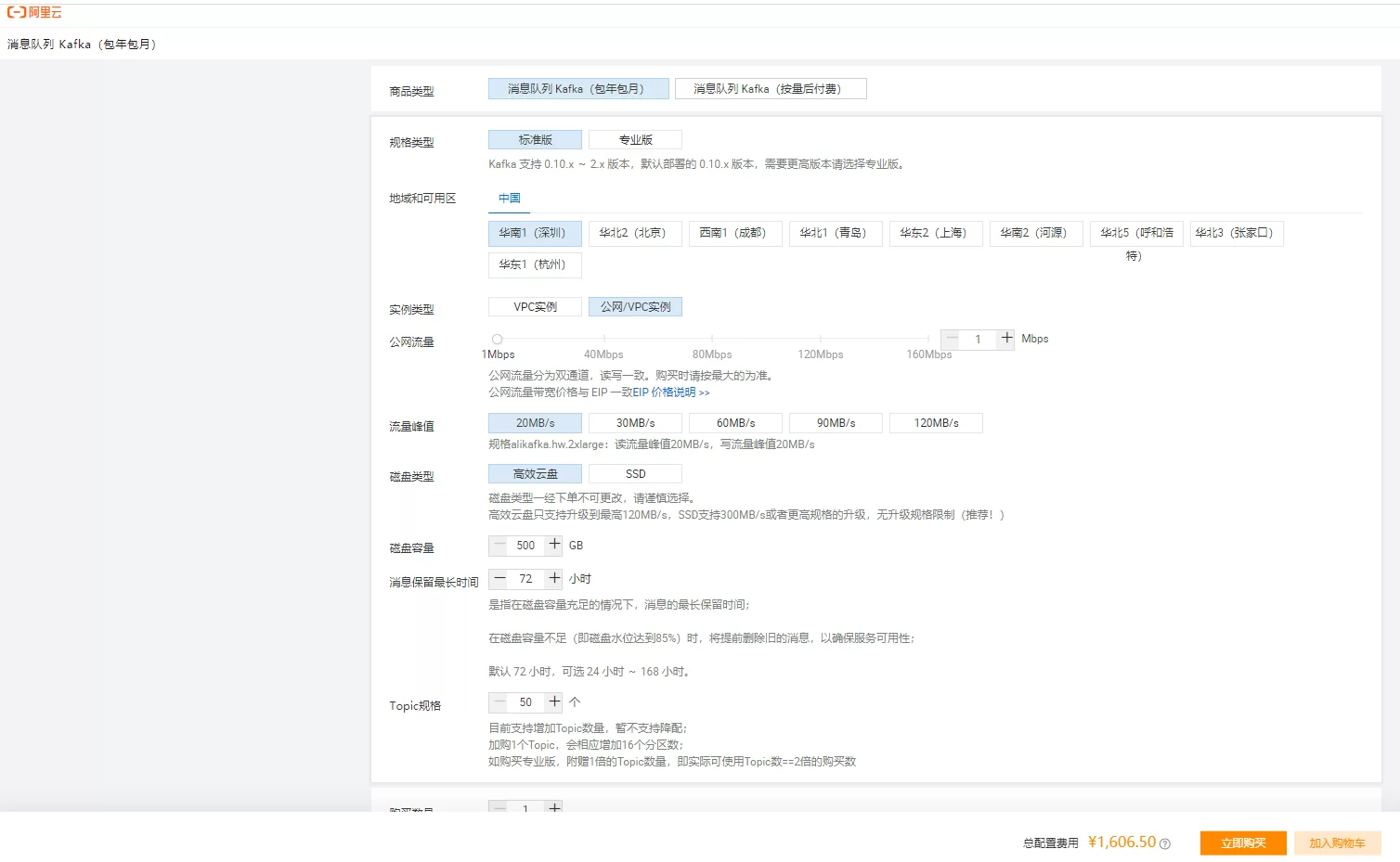Choose 专业版 specification type

coord(635,139)
